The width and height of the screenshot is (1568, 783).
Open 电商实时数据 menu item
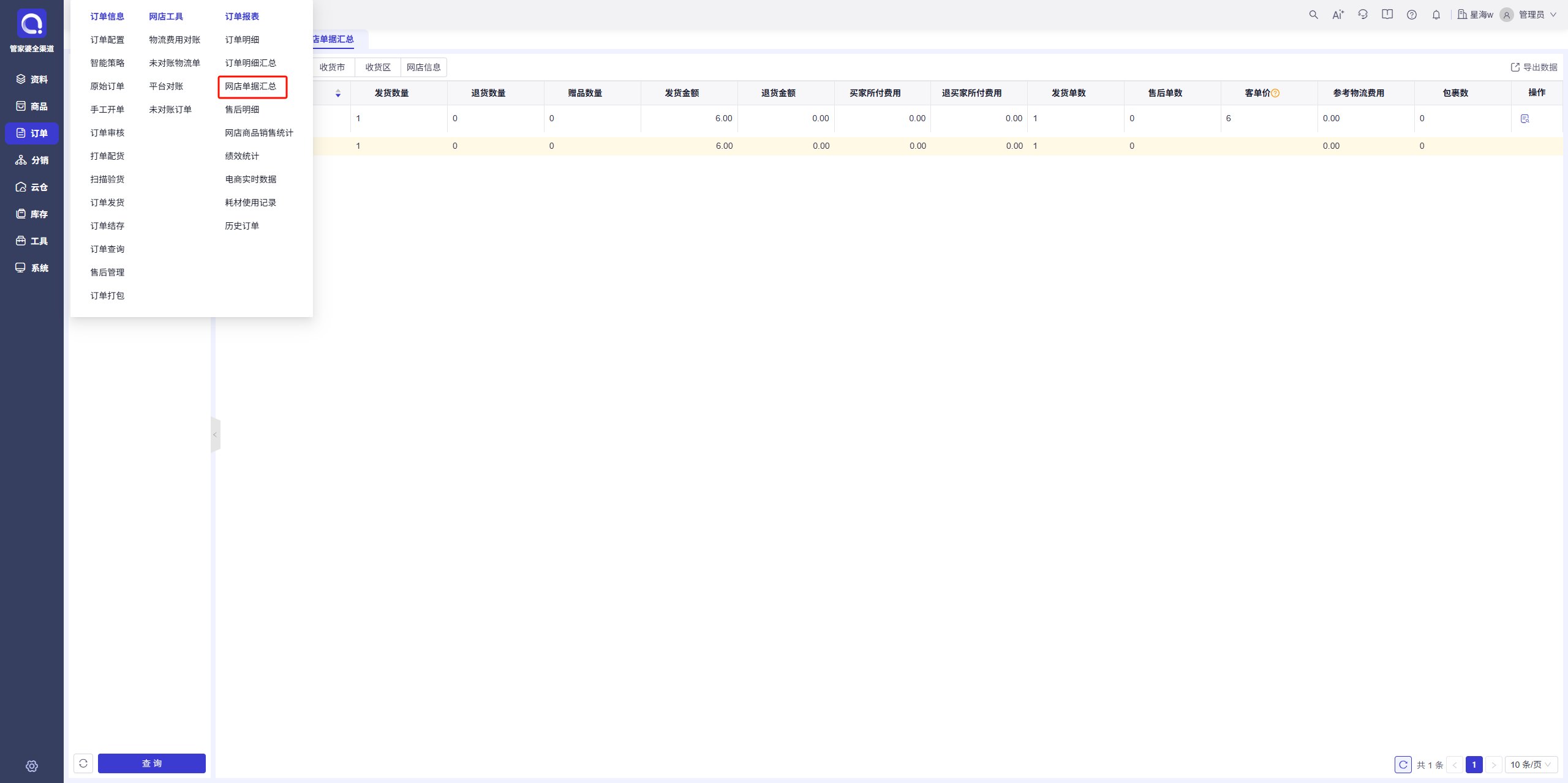coord(251,179)
